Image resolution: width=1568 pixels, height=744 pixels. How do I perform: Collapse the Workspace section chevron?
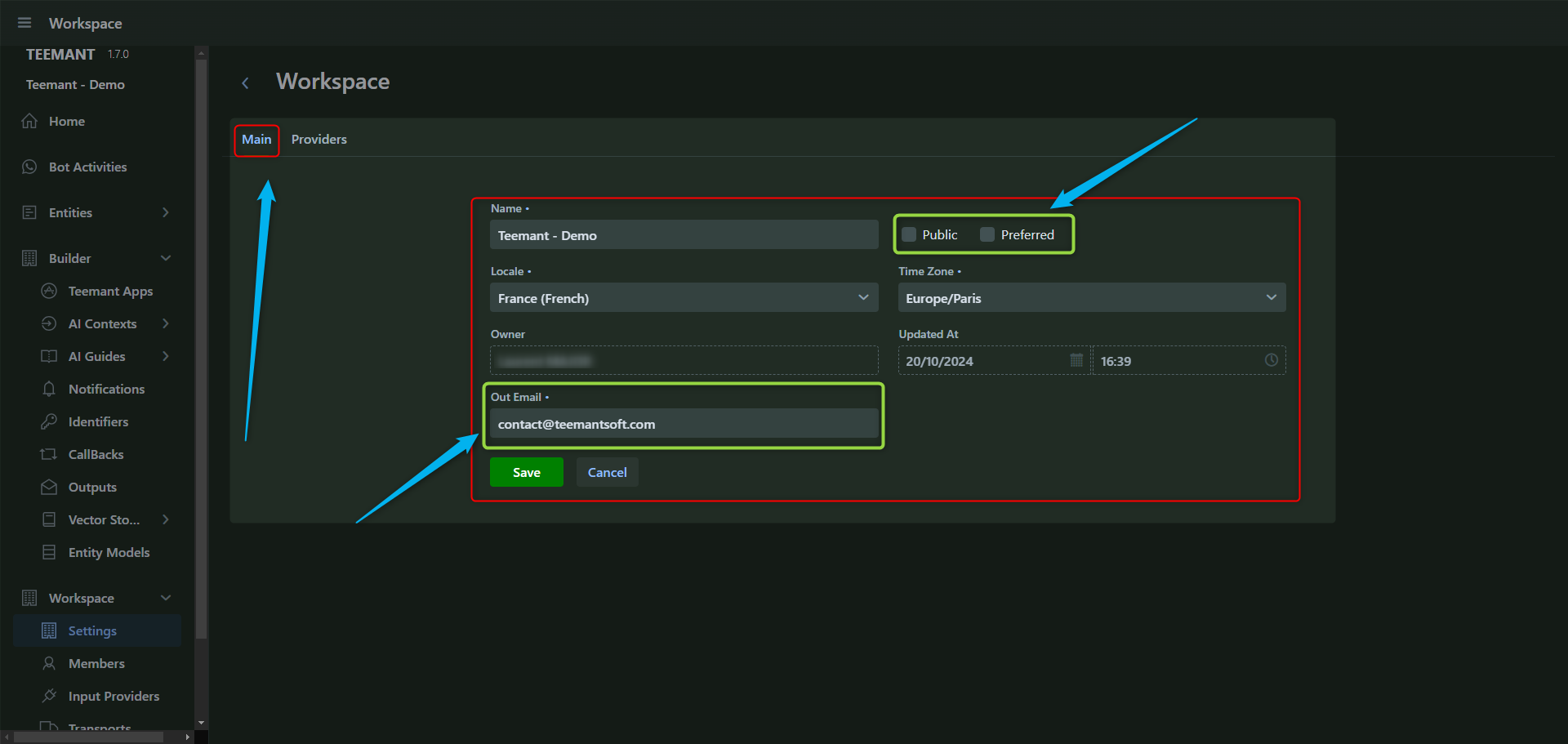(166, 598)
